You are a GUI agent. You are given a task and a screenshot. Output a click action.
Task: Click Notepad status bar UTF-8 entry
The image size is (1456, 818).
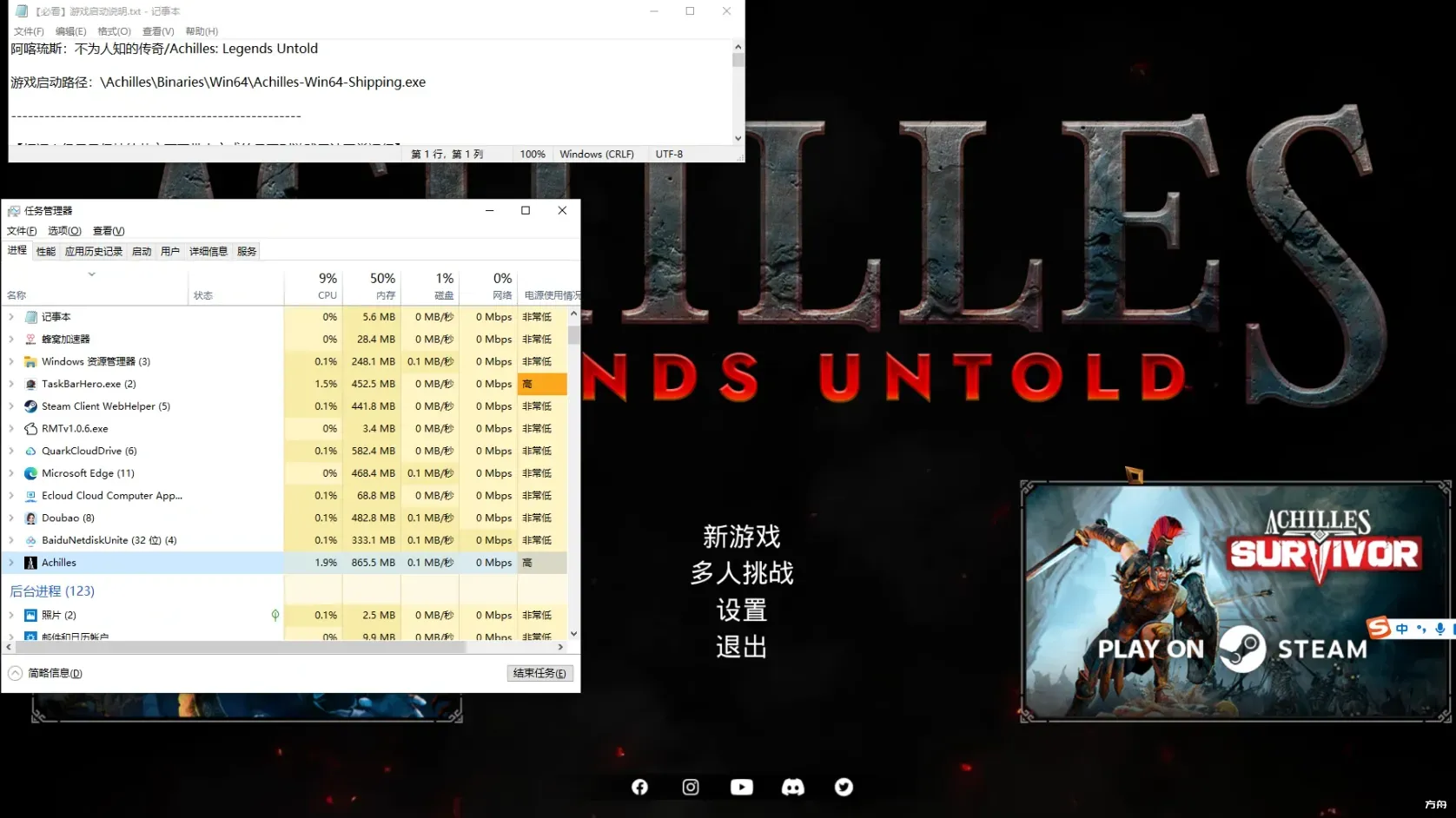point(669,154)
